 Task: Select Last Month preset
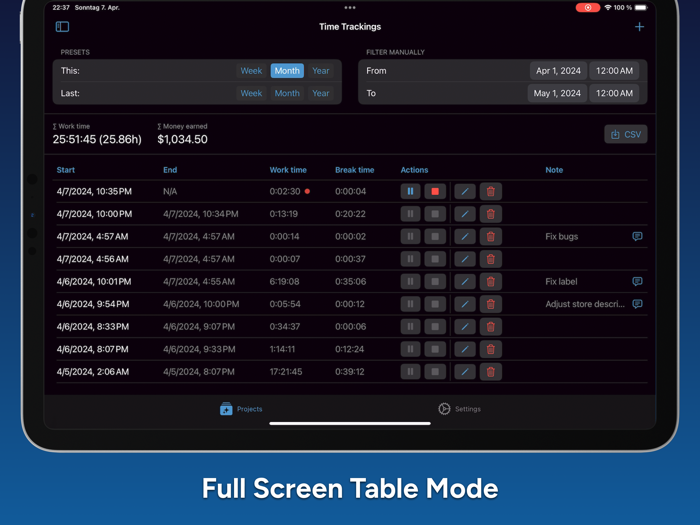(x=287, y=93)
